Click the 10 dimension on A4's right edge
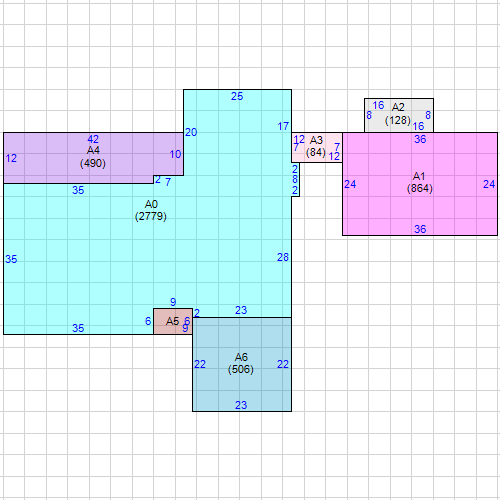This screenshot has height=500, width=500. point(175,154)
